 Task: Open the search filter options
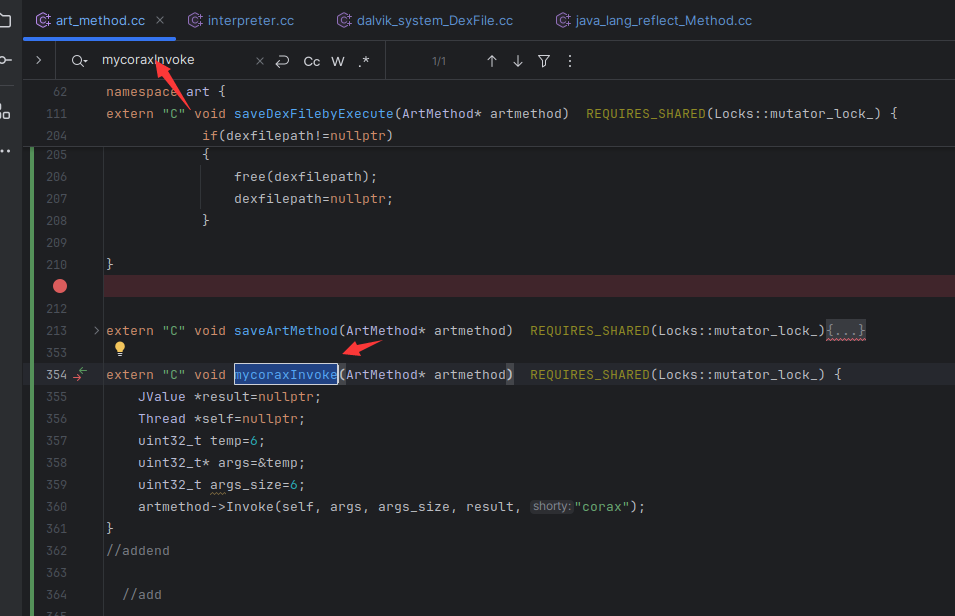(544, 61)
